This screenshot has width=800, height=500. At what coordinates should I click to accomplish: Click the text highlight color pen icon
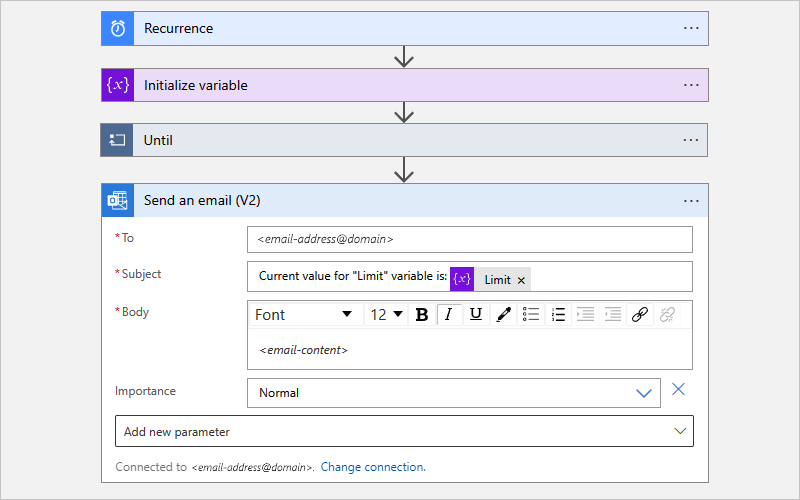503,314
